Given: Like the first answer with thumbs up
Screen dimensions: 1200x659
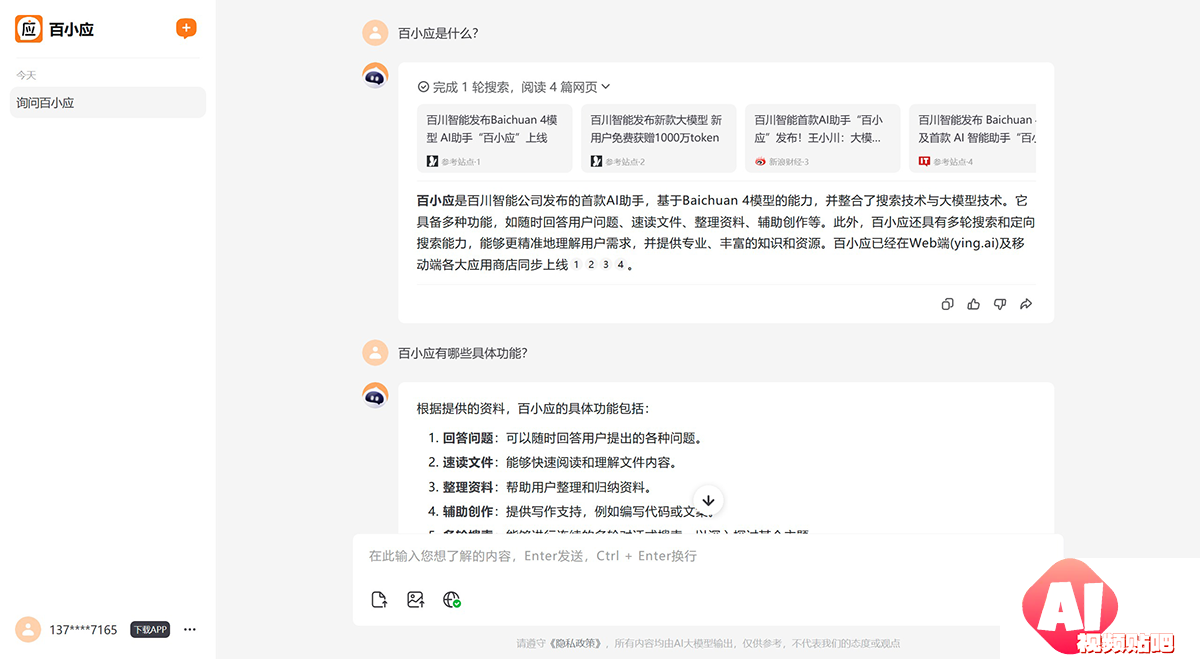Looking at the screenshot, I should pyautogui.click(x=974, y=304).
